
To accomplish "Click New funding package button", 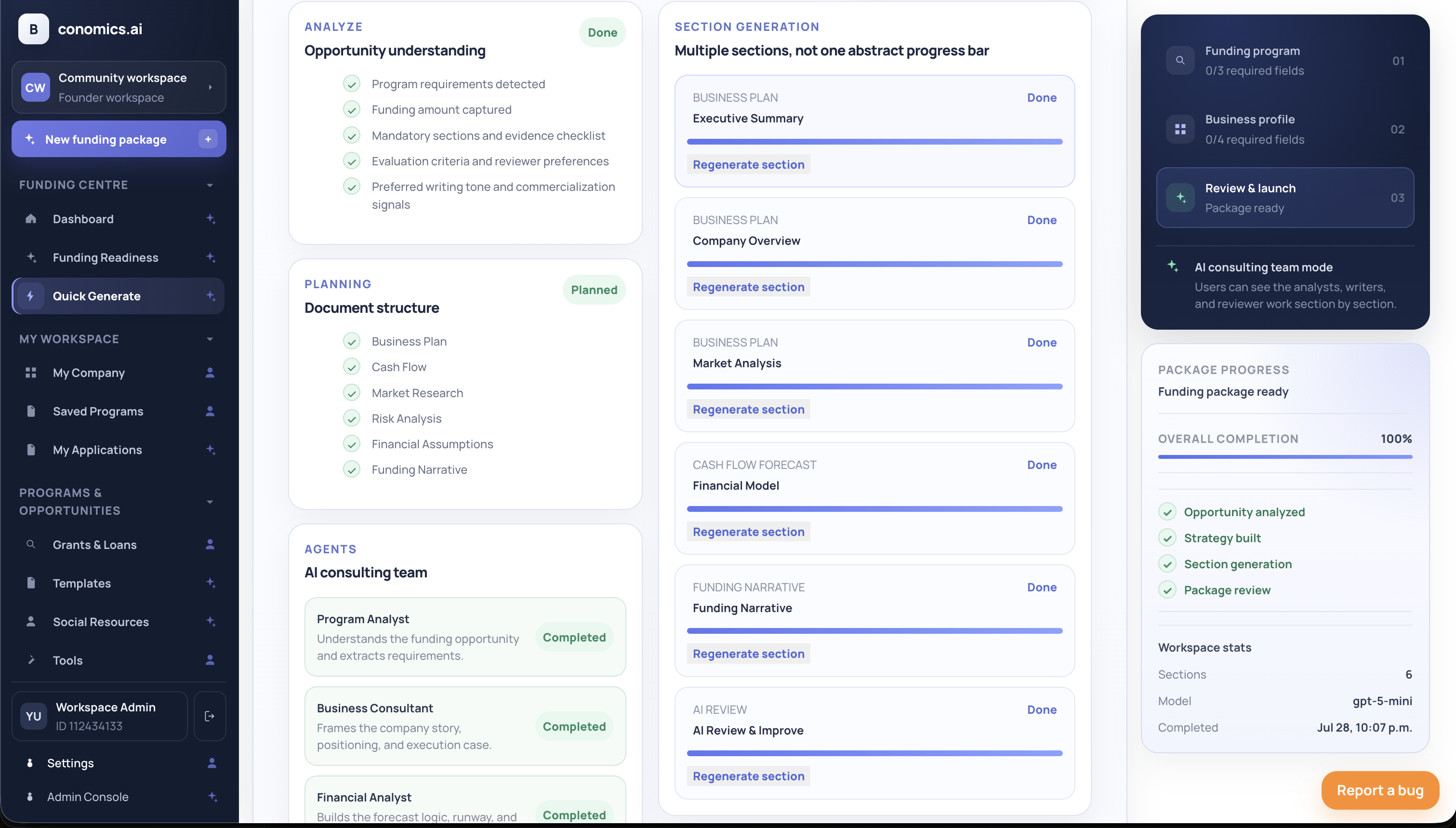I will pos(118,139).
